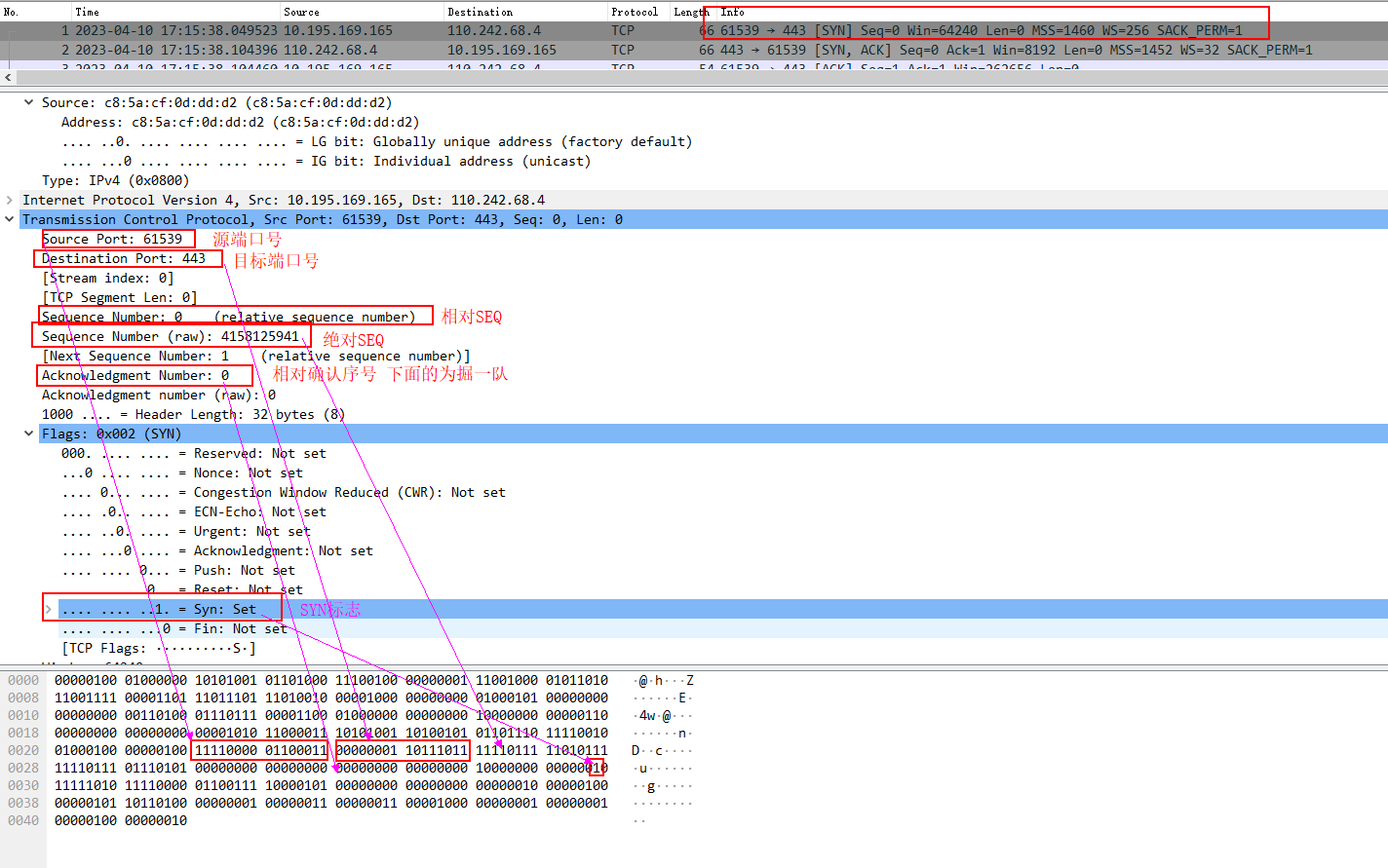Click the packet list's left scroll arrow
1388x868 pixels.
pyautogui.click(x=9, y=77)
